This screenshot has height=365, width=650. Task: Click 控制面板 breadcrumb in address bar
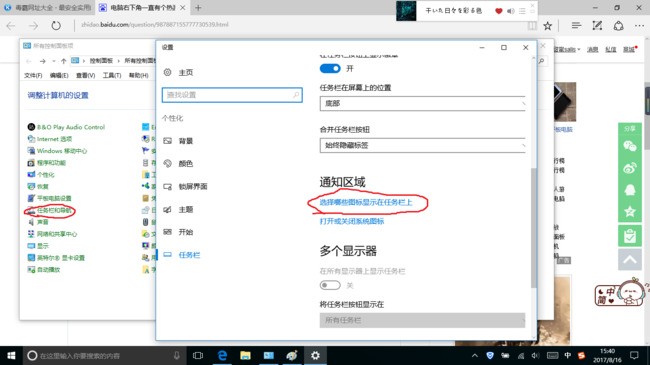point(101,61)
